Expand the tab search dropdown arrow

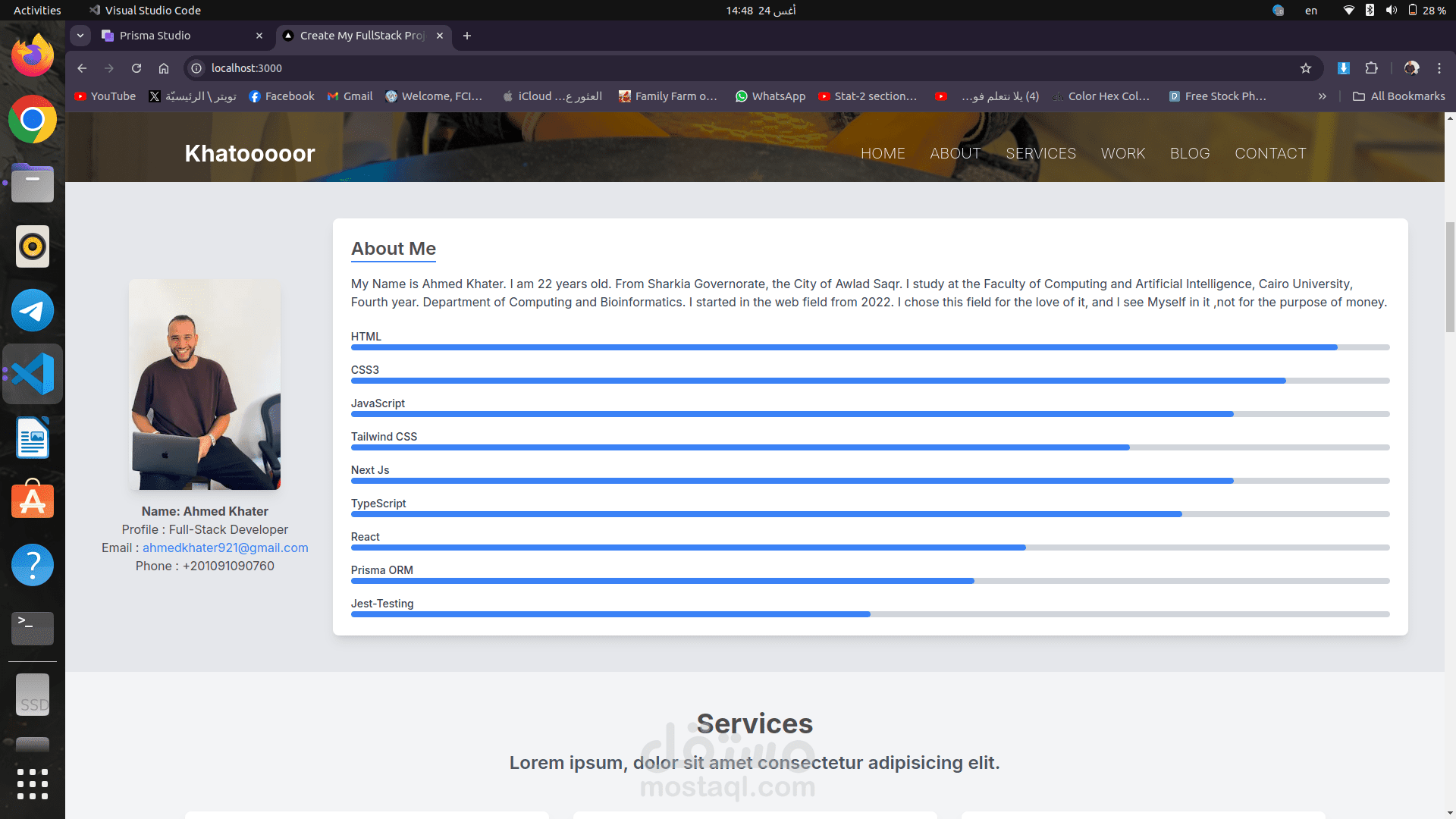80,36
